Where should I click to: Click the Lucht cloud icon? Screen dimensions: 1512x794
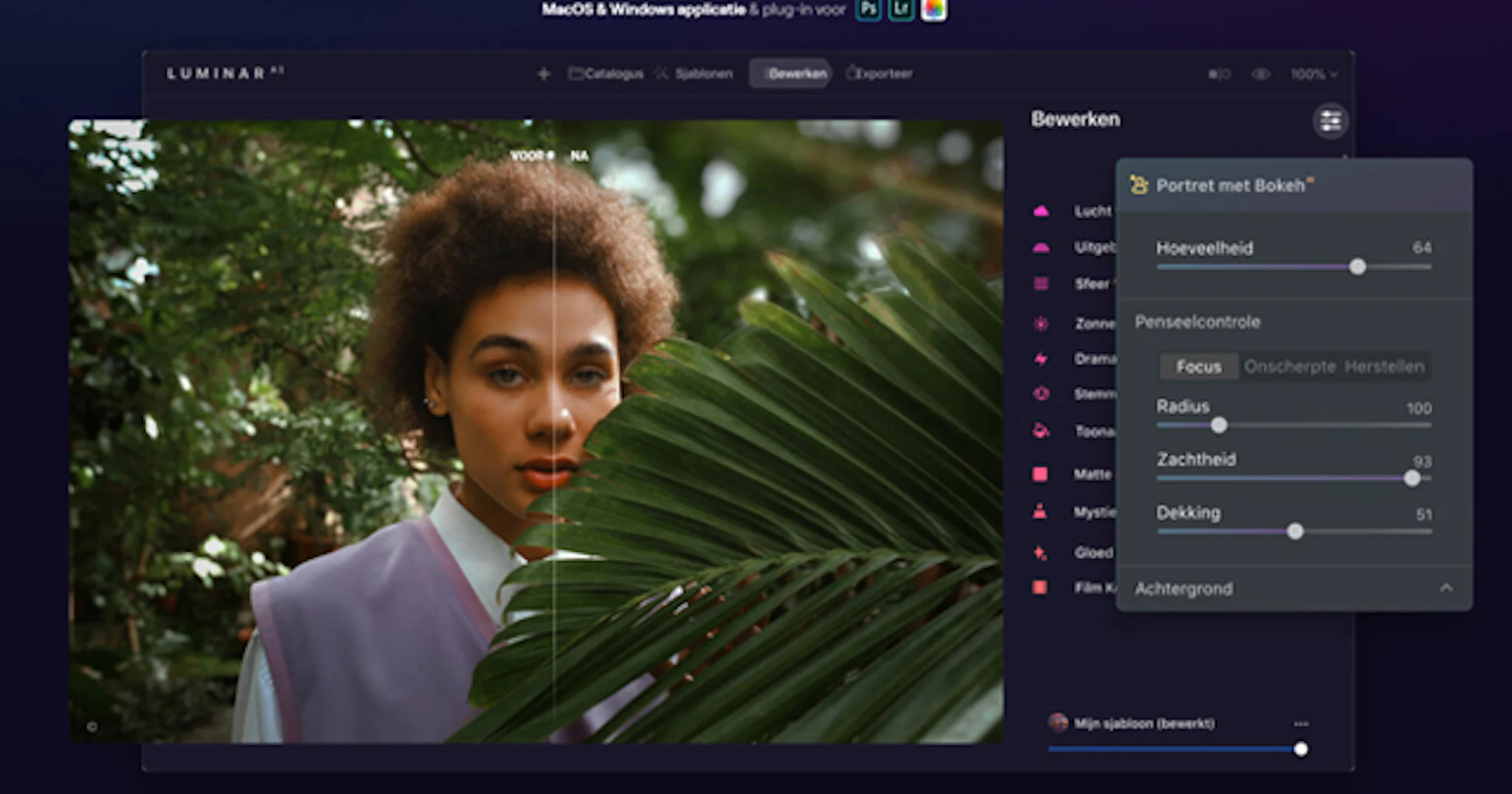click(x=1041, y=211)
